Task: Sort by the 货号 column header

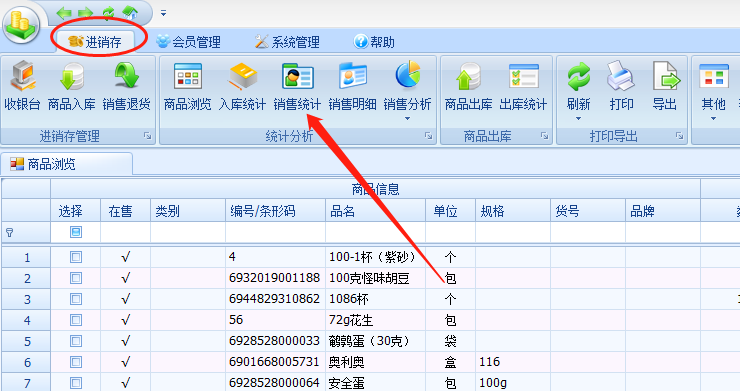Action: [x=588, y=211]
